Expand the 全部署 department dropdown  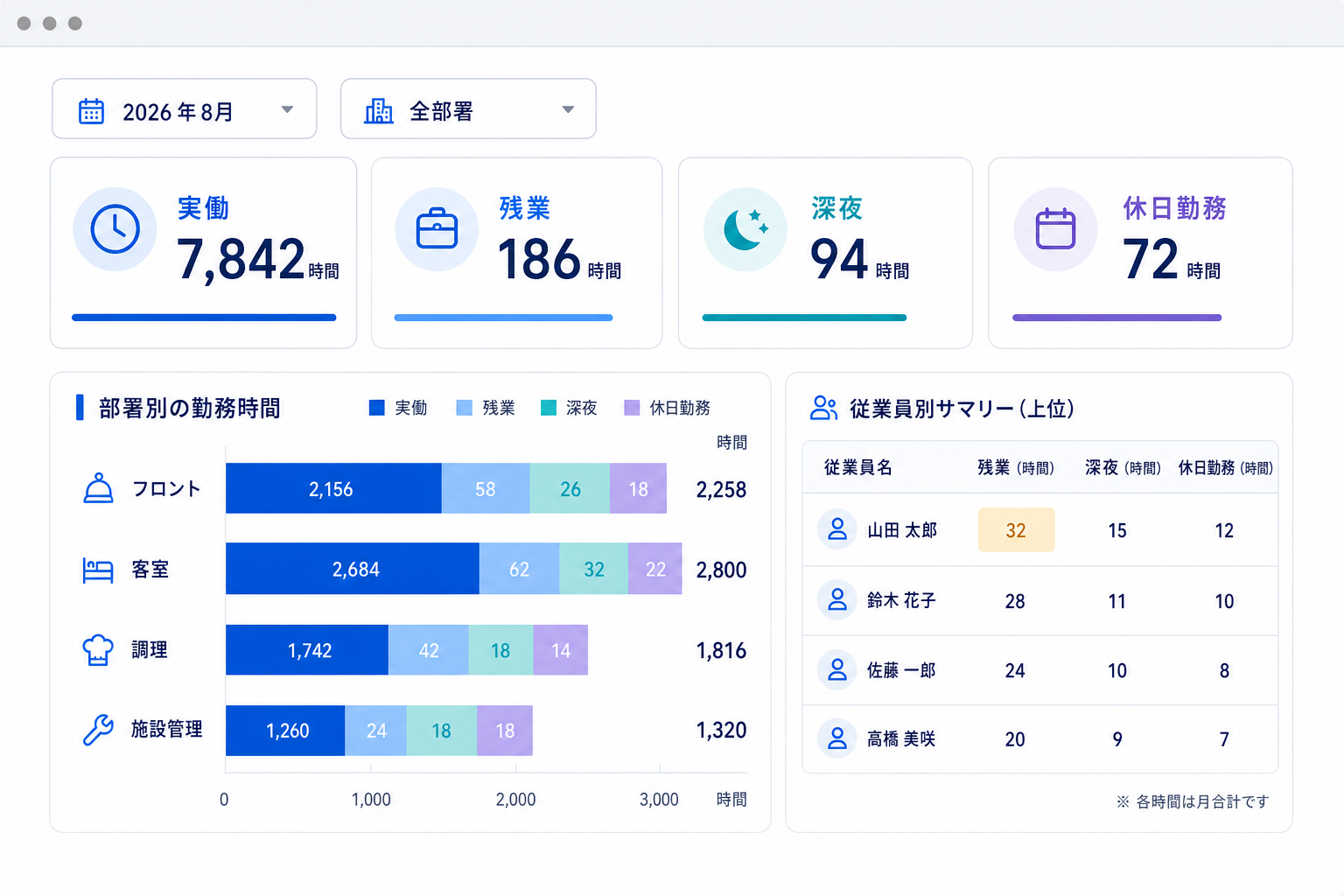468,108
